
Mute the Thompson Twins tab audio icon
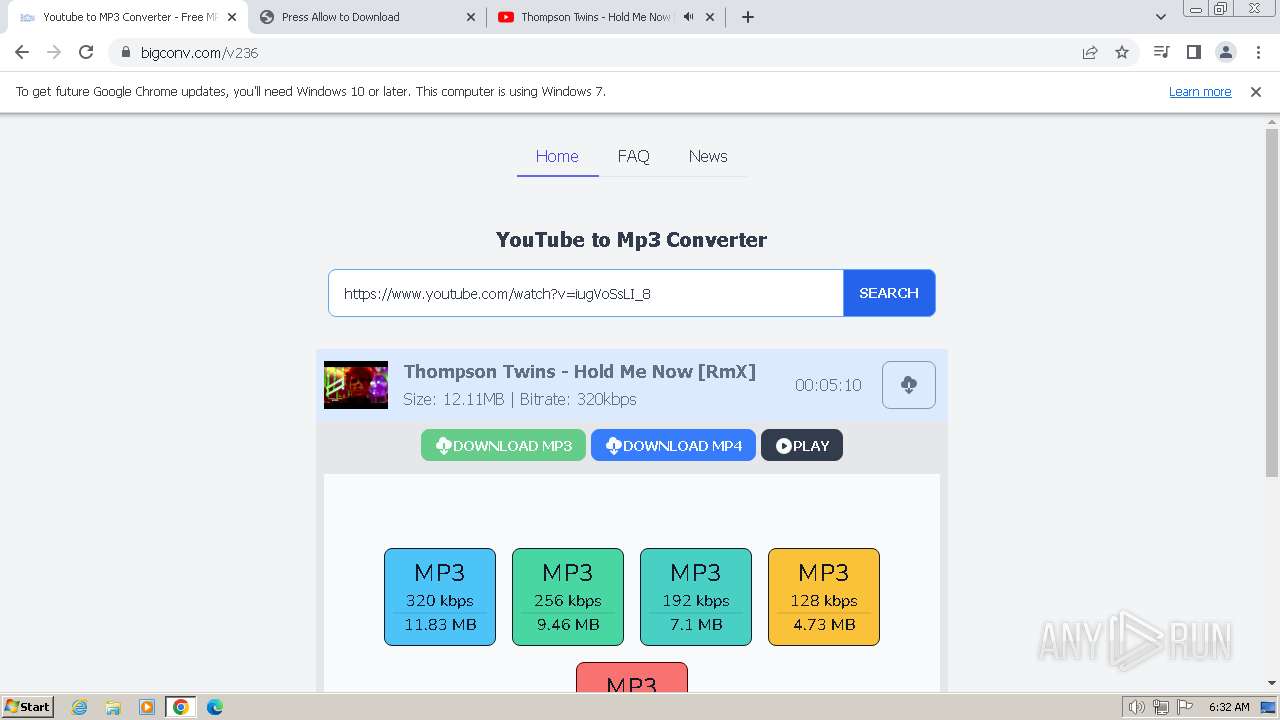pyautogui.click(x=688, y=17)
